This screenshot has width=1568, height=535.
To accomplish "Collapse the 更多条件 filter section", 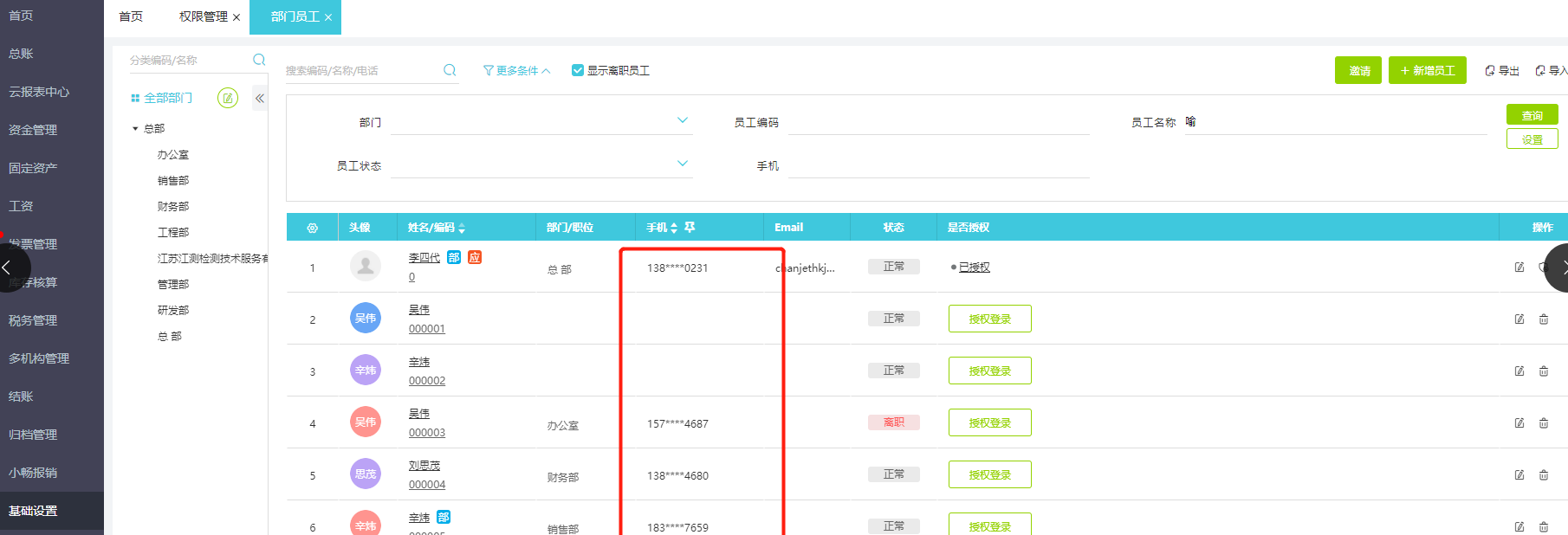I will [x=517, y=70].
